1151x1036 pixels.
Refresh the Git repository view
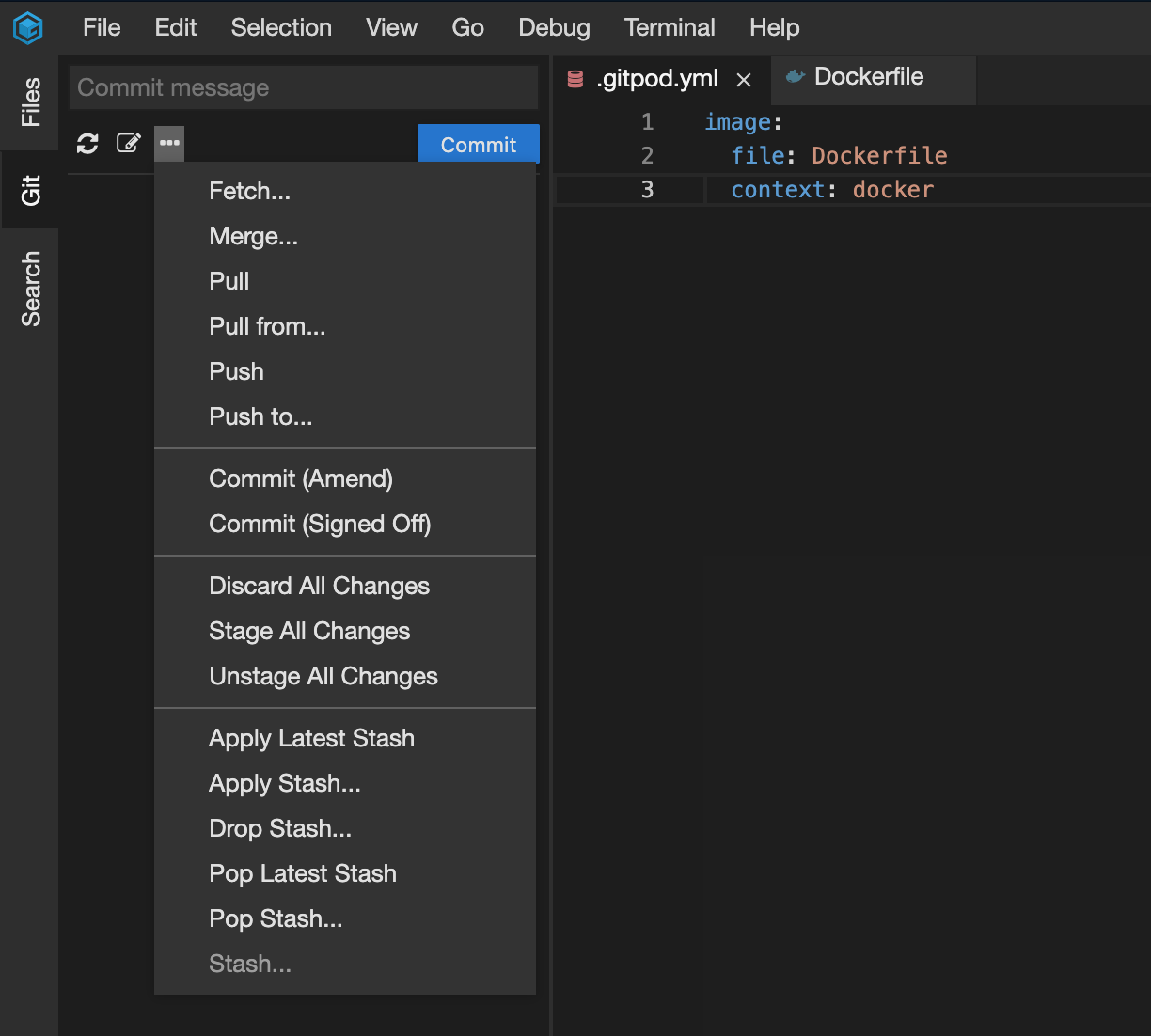click(87, 143)
